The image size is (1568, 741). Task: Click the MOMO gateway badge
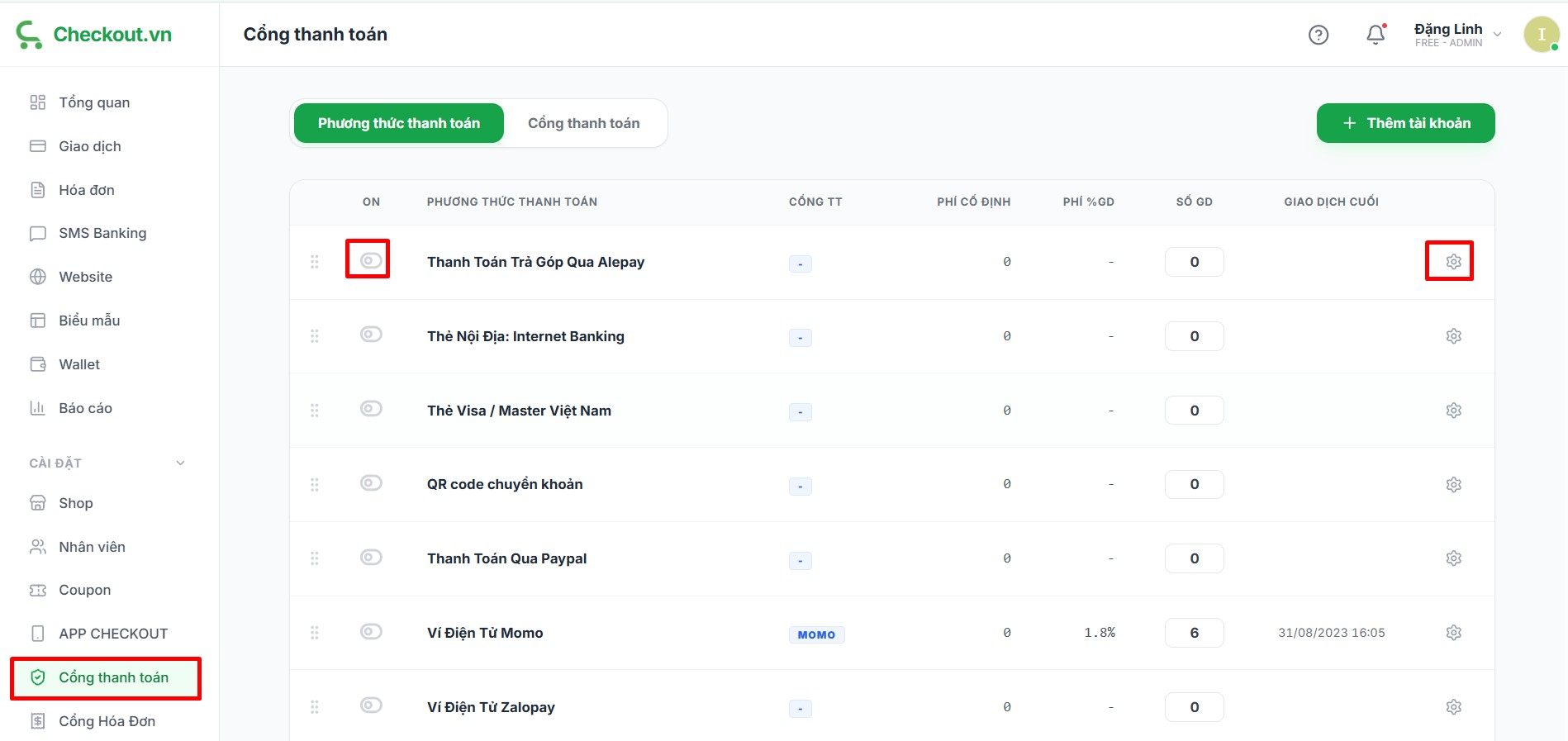click(x=816, y=634)
